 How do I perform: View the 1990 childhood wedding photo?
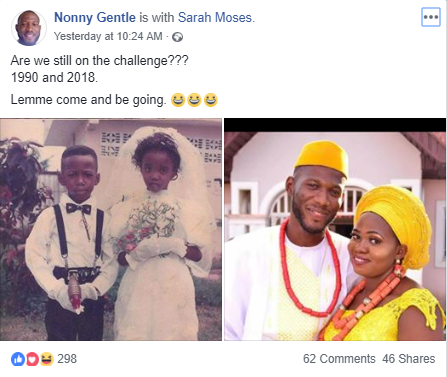point(111,229)
